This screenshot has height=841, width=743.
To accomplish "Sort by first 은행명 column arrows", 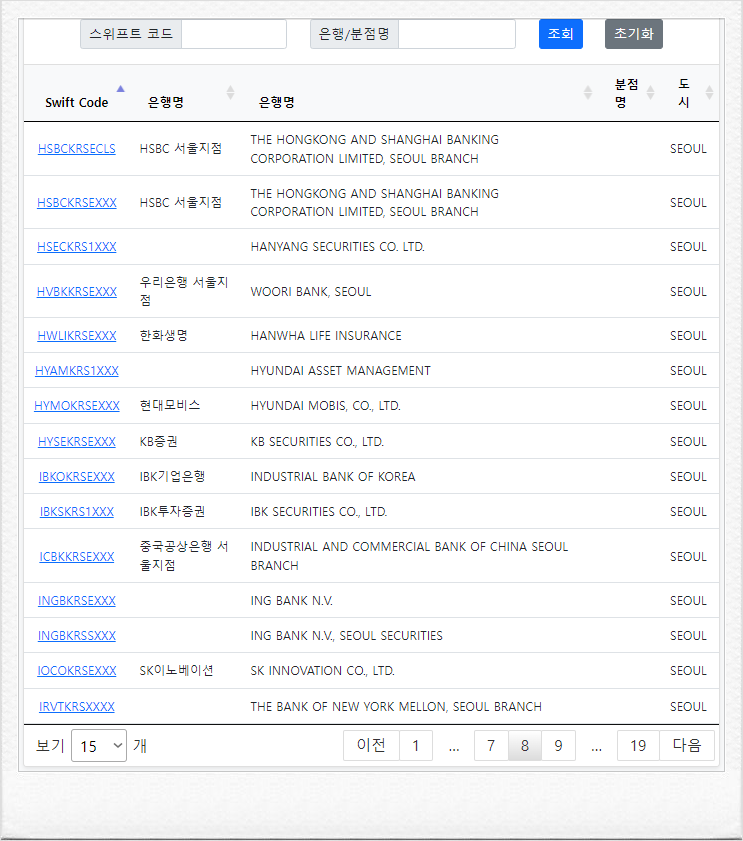I will 230,93.
